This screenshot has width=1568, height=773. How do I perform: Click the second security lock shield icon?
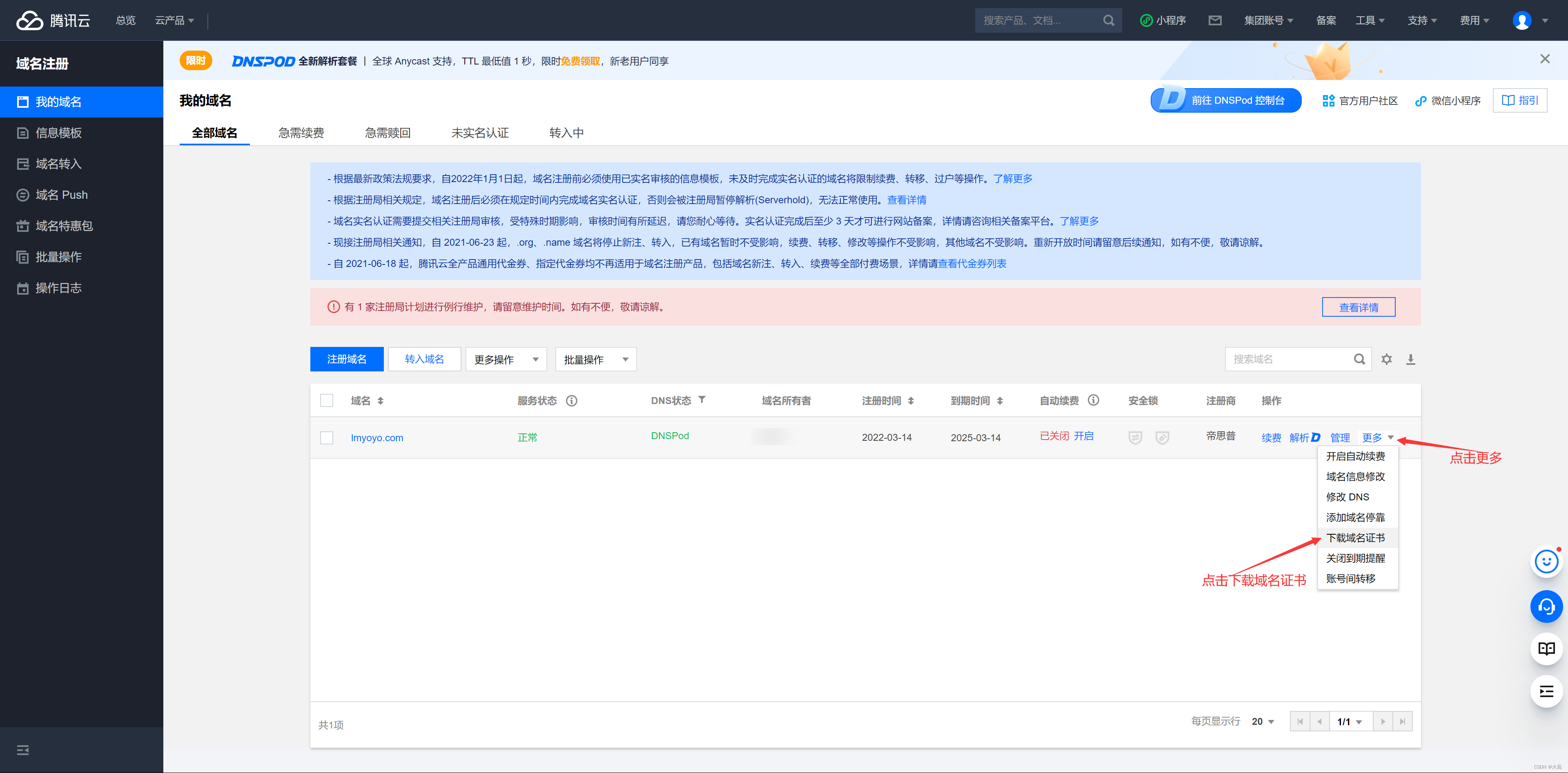point(1162,437)
